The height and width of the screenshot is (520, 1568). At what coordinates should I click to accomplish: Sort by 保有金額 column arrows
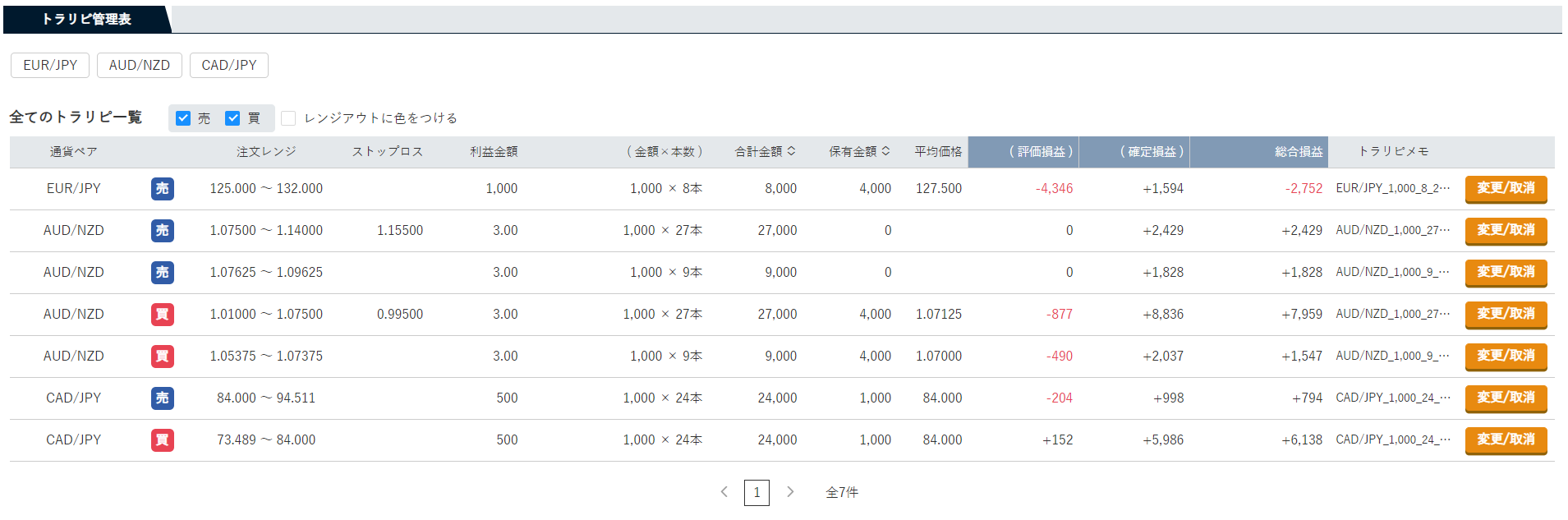(886, 151)
